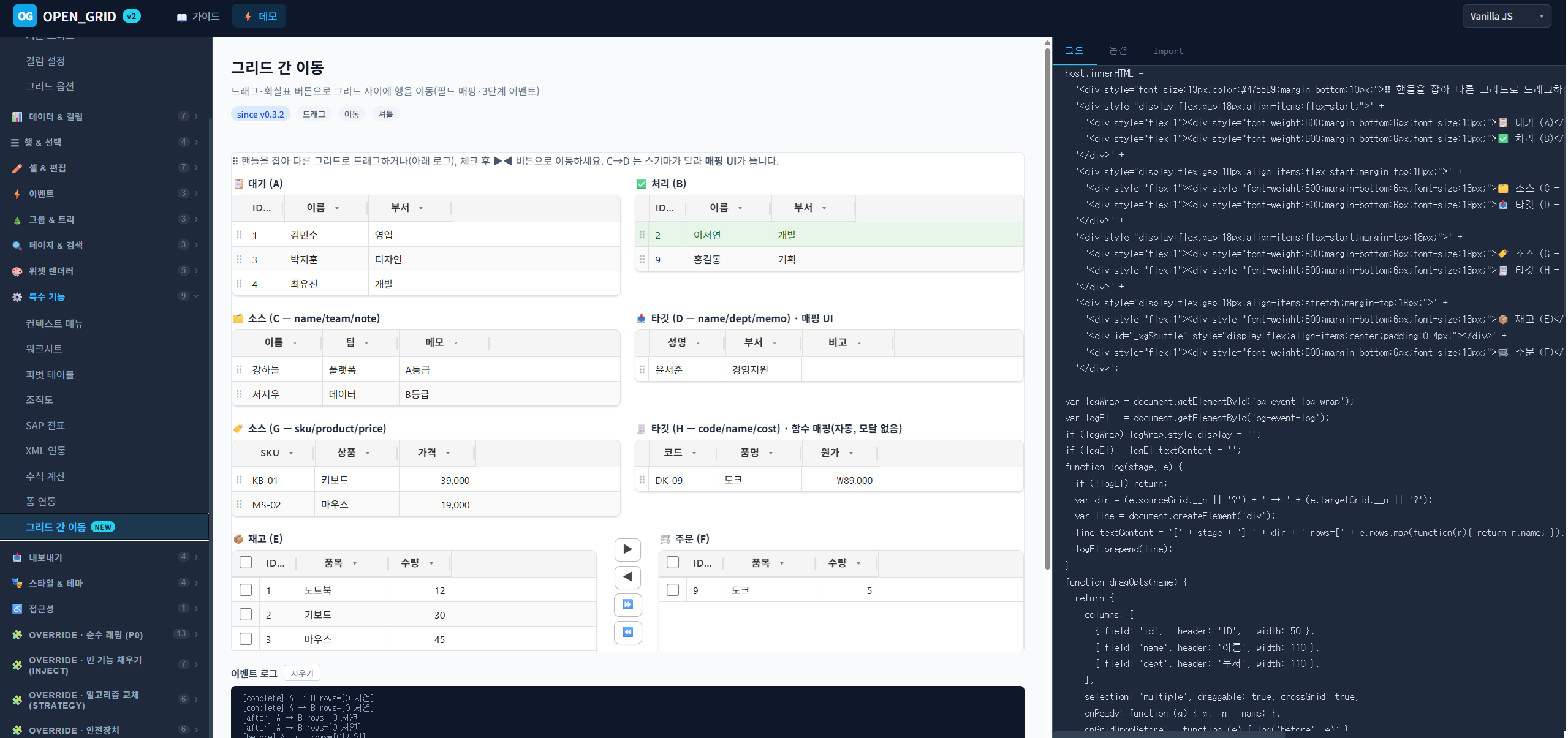The height and width of the screenshot is (738, 1568).
Task: Open 가격 column menu in 소스 G grid
Action: tap(448, 453)
